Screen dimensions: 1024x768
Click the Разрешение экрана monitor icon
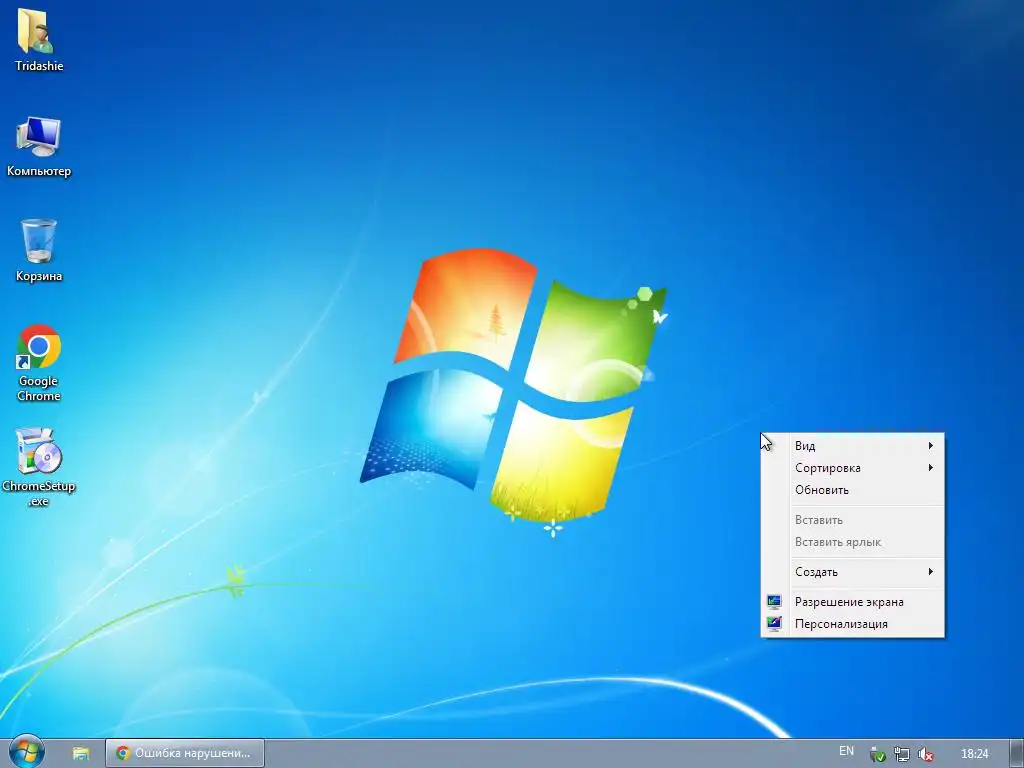tap(774, 601)
